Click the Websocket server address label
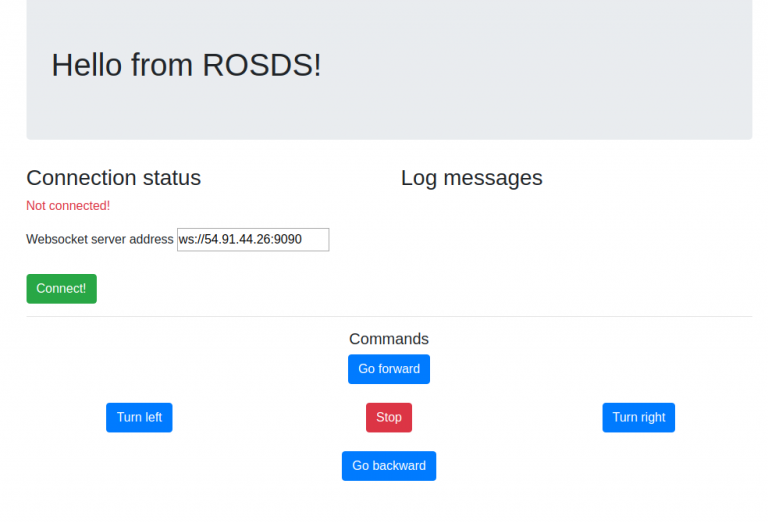This screenshot has height=523, width=768. click(99, 239)
